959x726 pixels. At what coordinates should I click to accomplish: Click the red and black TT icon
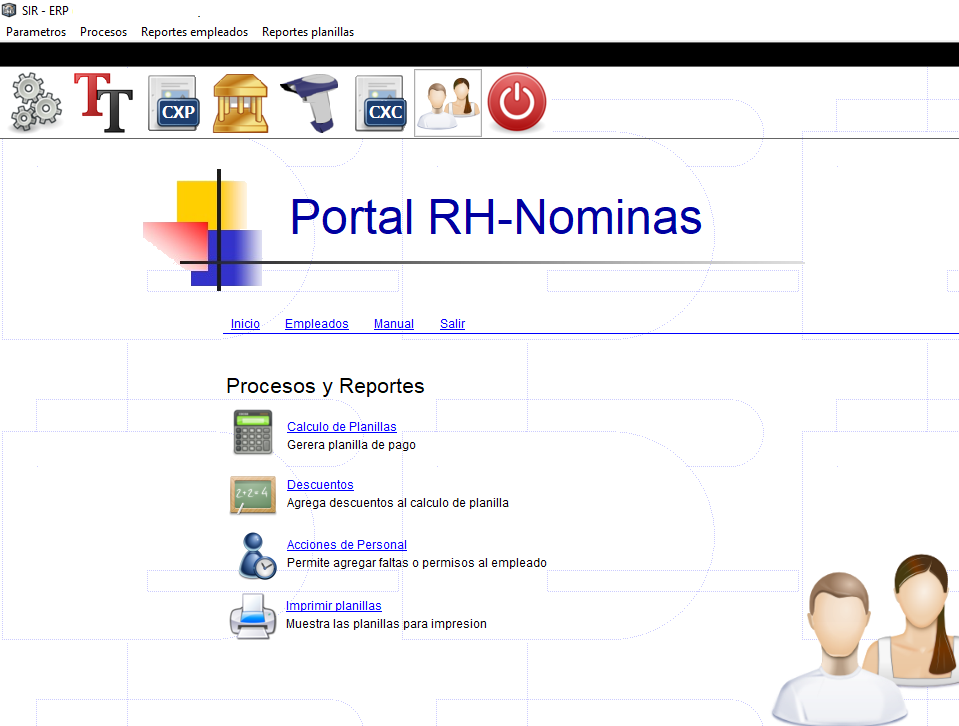tap(103, 102)
